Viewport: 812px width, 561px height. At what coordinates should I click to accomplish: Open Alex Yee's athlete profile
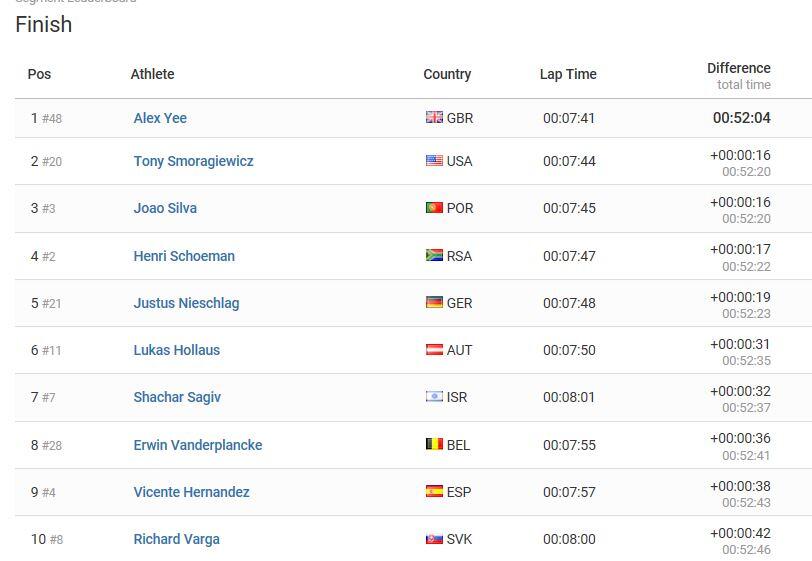[160, 118]
